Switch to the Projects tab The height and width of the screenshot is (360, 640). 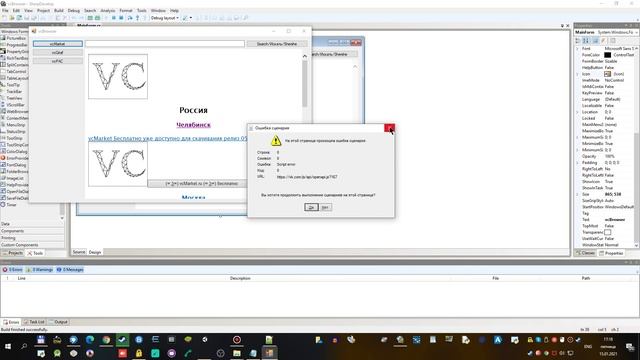tap(13, 253)
